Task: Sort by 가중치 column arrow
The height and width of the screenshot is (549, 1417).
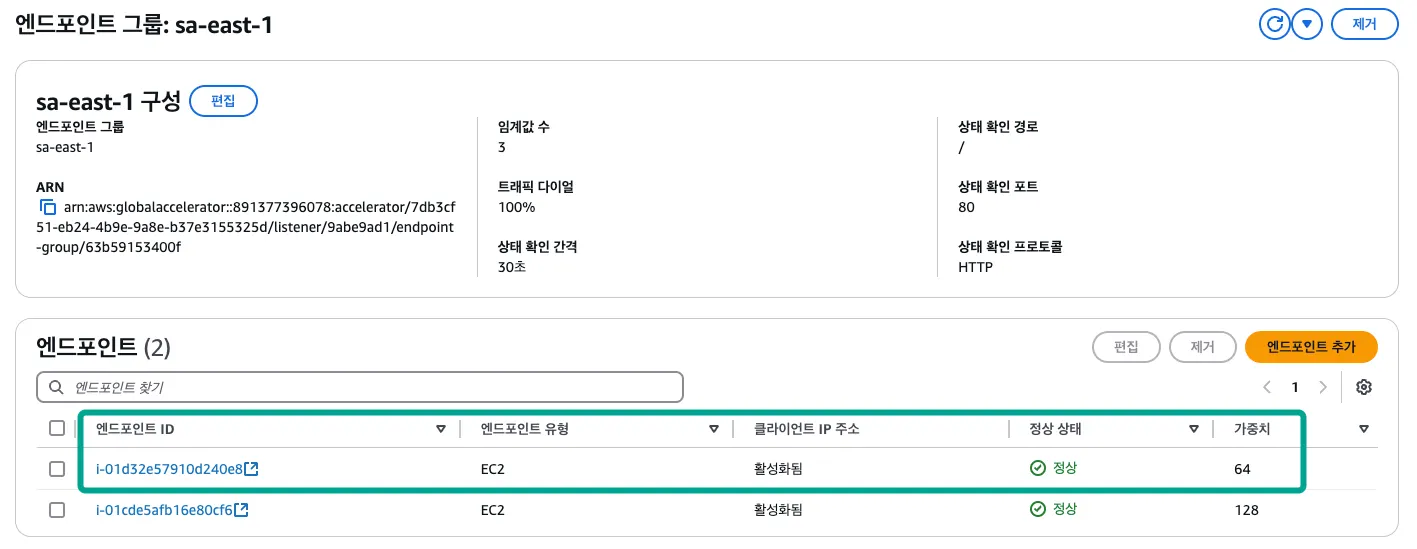Action: coord(1364,430)
